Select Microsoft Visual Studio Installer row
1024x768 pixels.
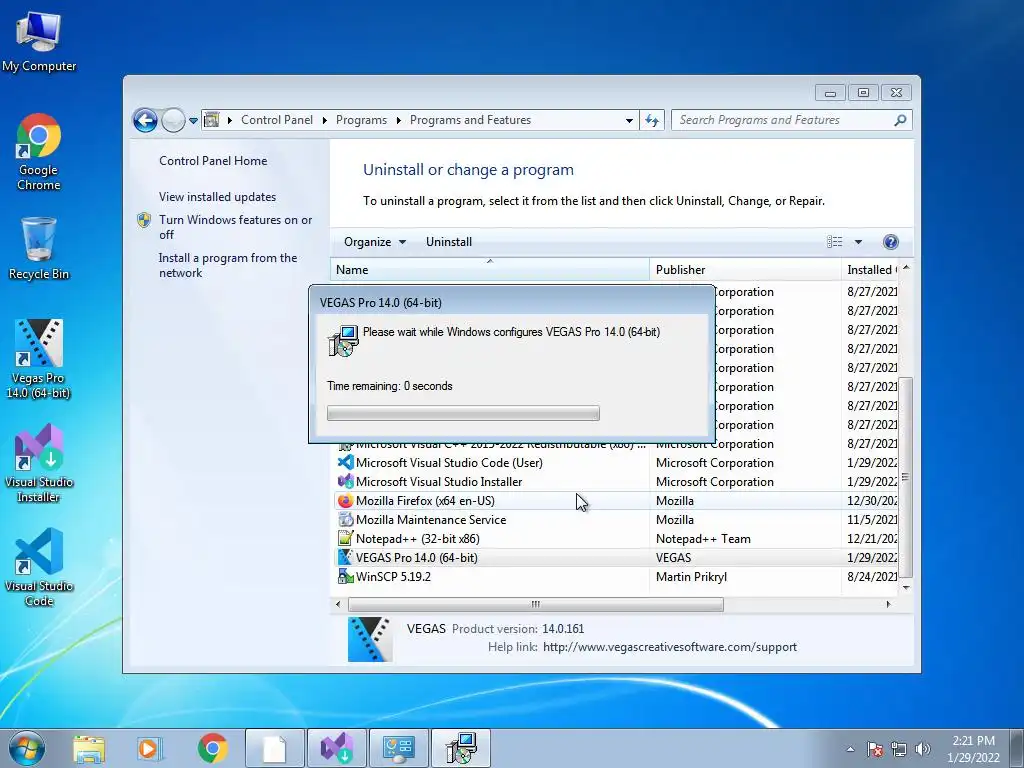click(616, 482)
